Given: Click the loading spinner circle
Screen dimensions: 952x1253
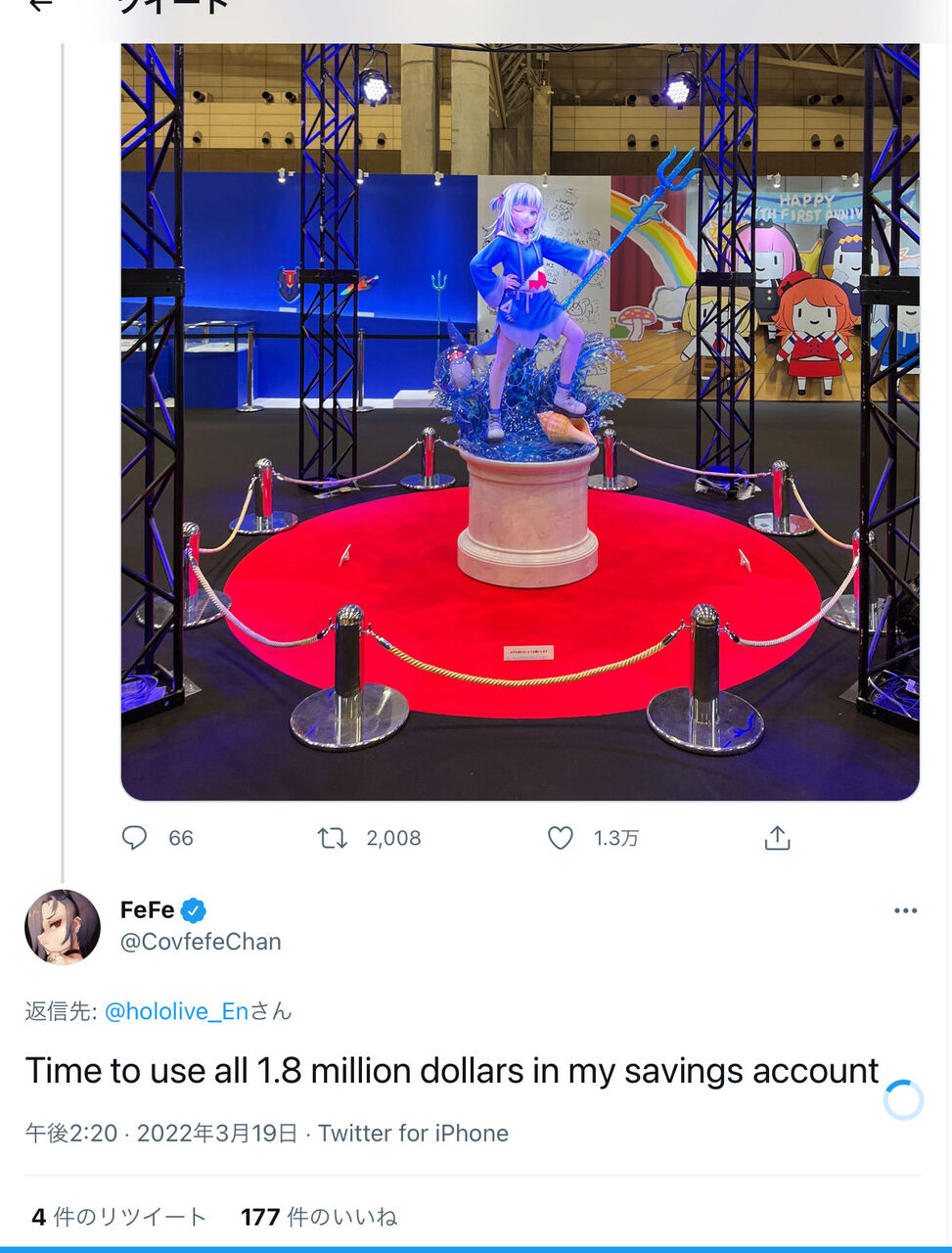Looking at the screenshot, I should coord(903,1100).
